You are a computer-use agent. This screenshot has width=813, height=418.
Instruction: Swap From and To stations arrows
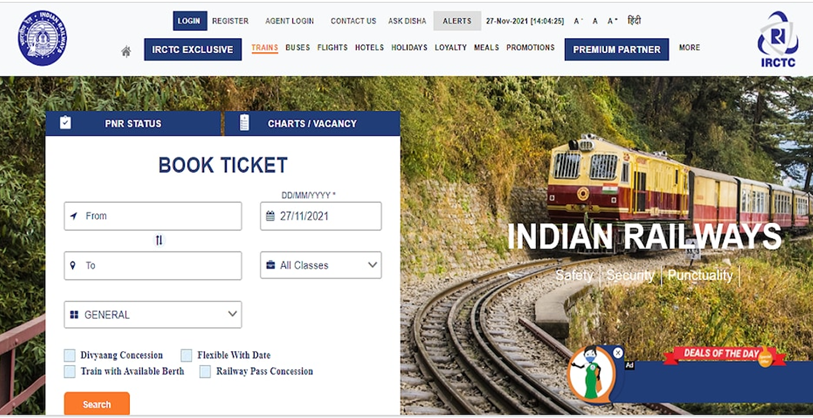point(159,241)
